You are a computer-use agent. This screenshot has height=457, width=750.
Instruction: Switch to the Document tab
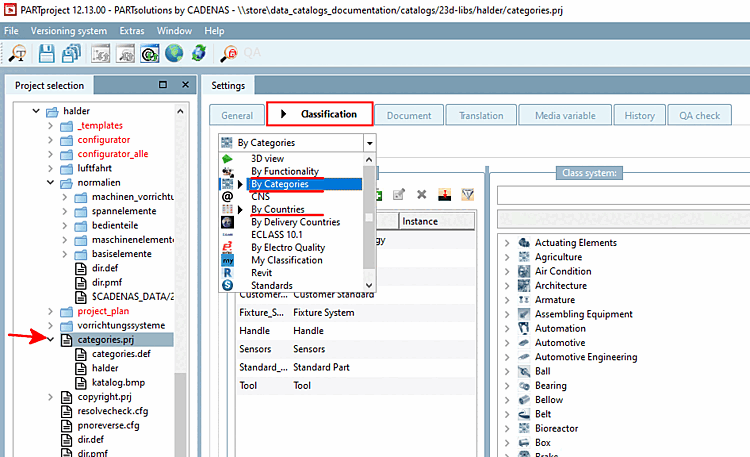pyautogui.click(x=409, y=115)
